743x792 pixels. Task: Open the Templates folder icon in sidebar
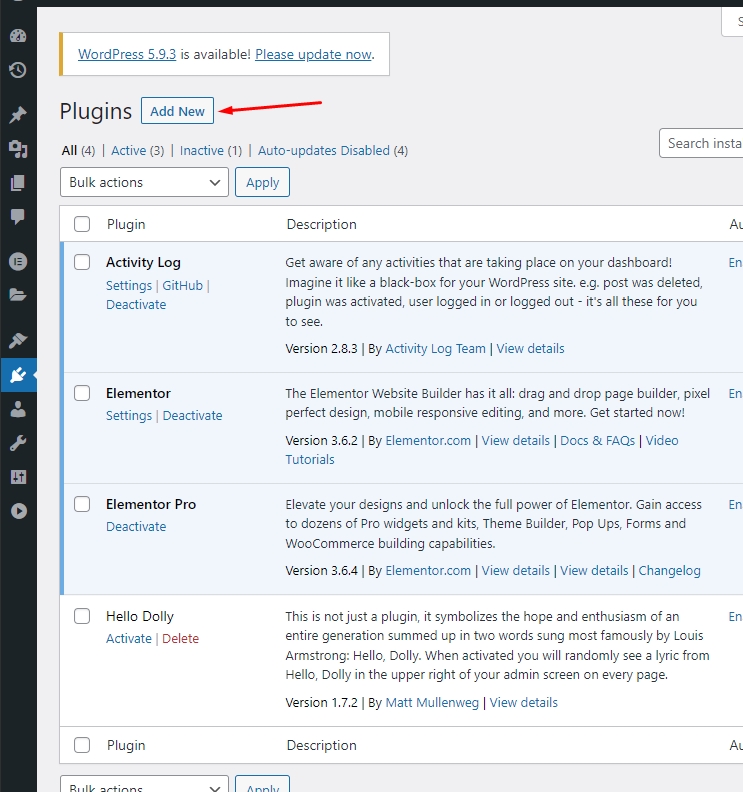point(18,295)
